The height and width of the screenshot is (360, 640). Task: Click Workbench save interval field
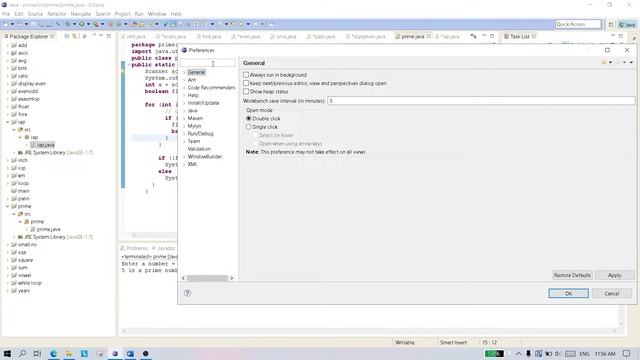pyautogui.click(x=481, y=100)
